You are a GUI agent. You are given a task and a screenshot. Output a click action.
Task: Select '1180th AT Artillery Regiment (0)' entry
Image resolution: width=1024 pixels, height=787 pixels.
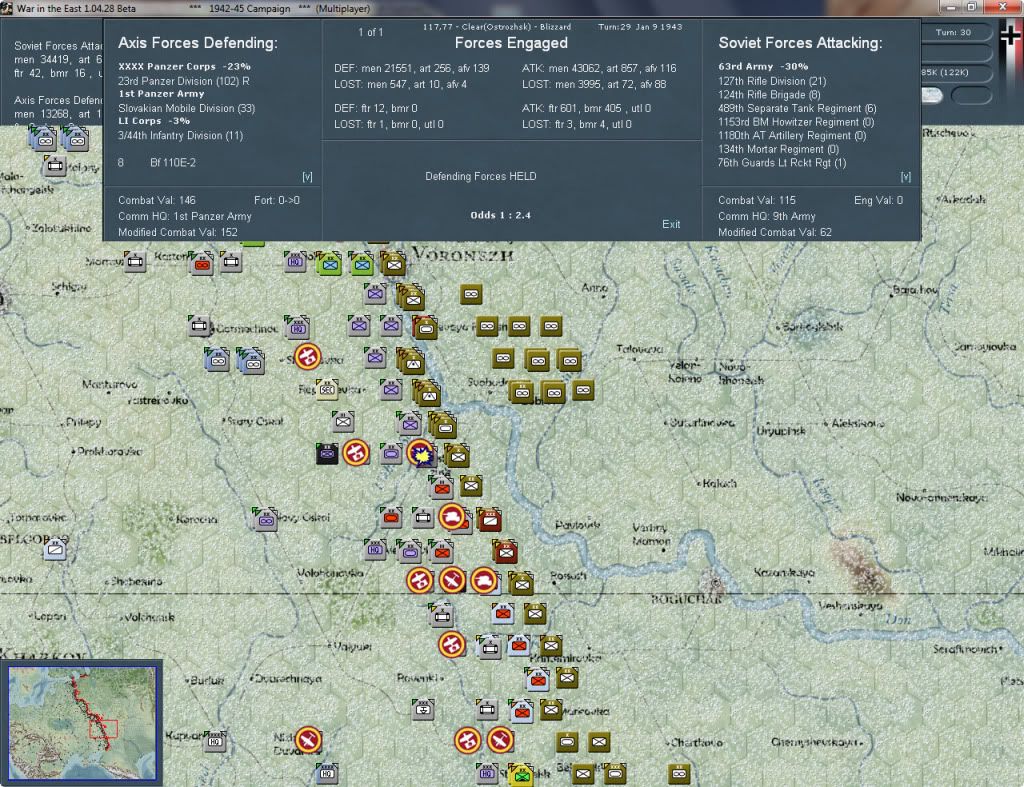click(x=792, y=136)
